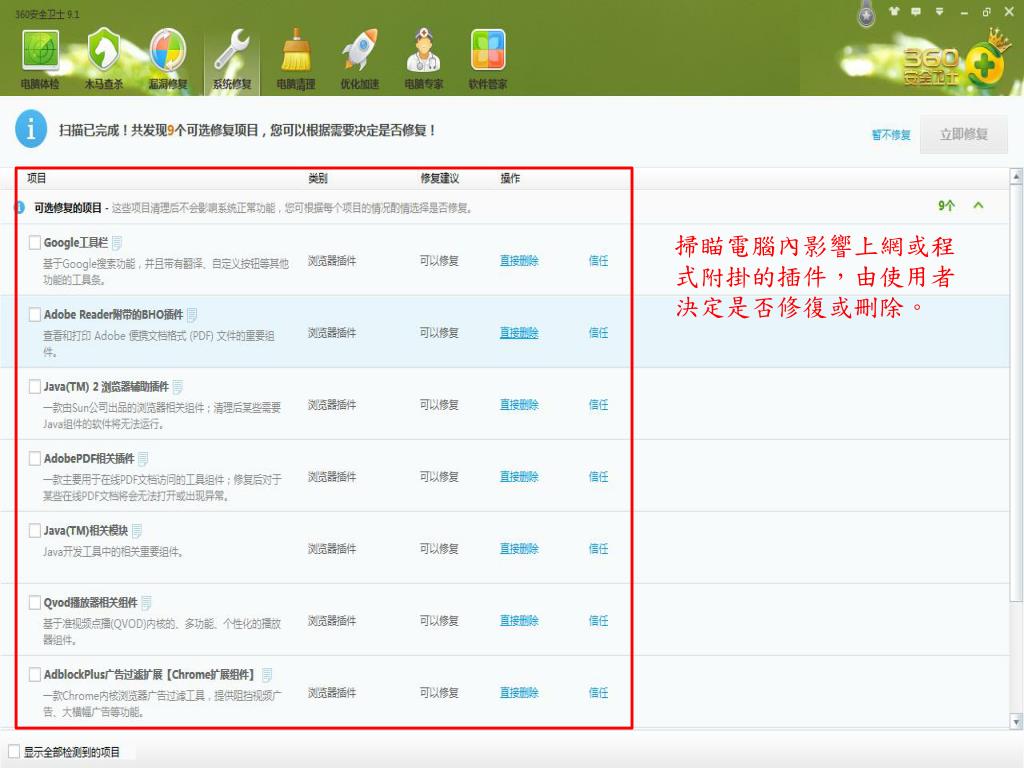The height and width of the screenshot is (768, 1024).
Task: Collapse the 可选修复的项目 group with the green chevron
Action: (x=978, y=205)
